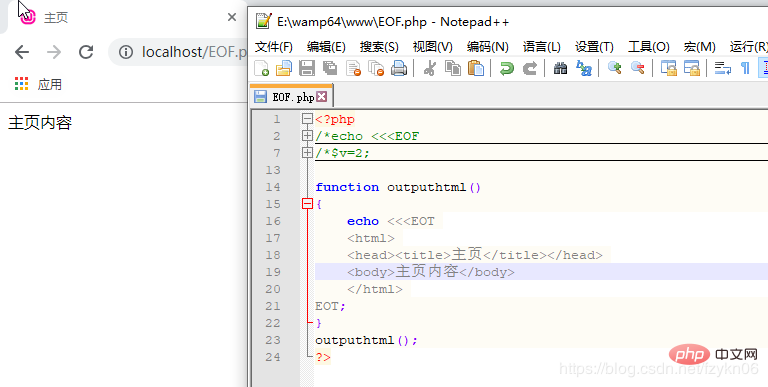Viewport: 768px width, 387px height.
Task: Close the 主页 browser tab
Action: coord(232,17)
